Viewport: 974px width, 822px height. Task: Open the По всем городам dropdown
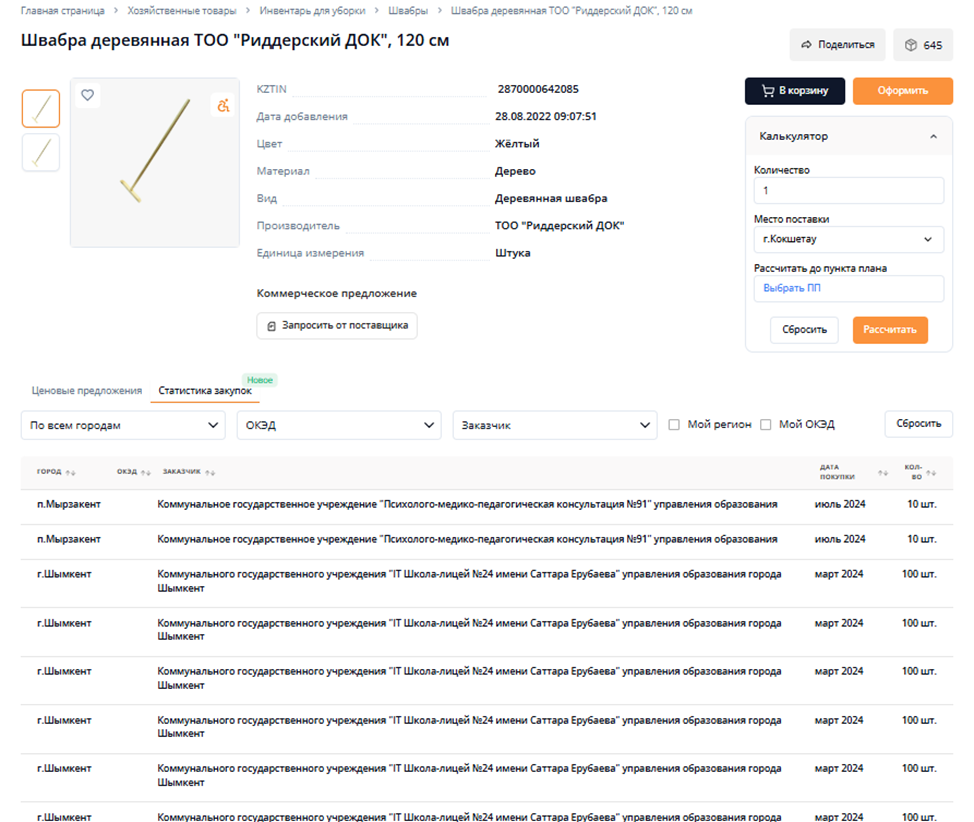coord(123,425)
